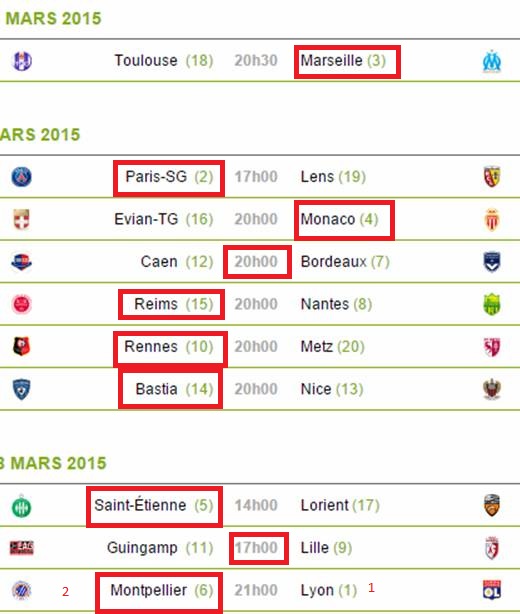Image resolution: width=520 pixels, height=614 pixels.
Task: Click the Lyon (1) team name
Action: [329, 590]
